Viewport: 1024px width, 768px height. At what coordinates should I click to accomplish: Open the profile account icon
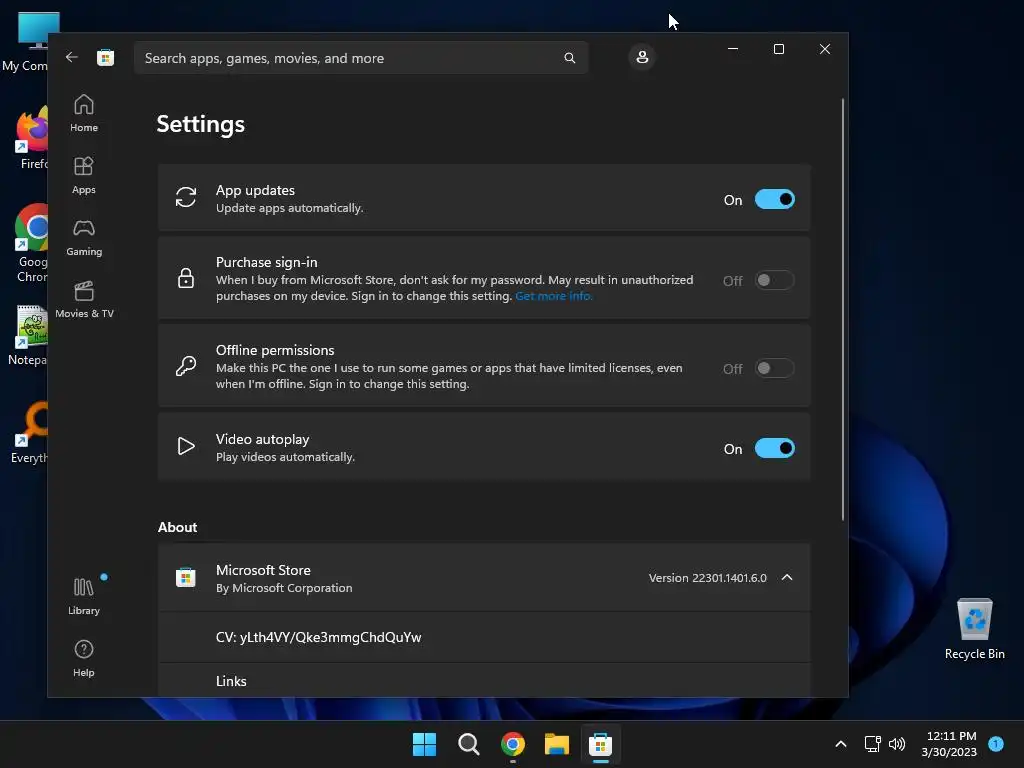pos(642,57)
